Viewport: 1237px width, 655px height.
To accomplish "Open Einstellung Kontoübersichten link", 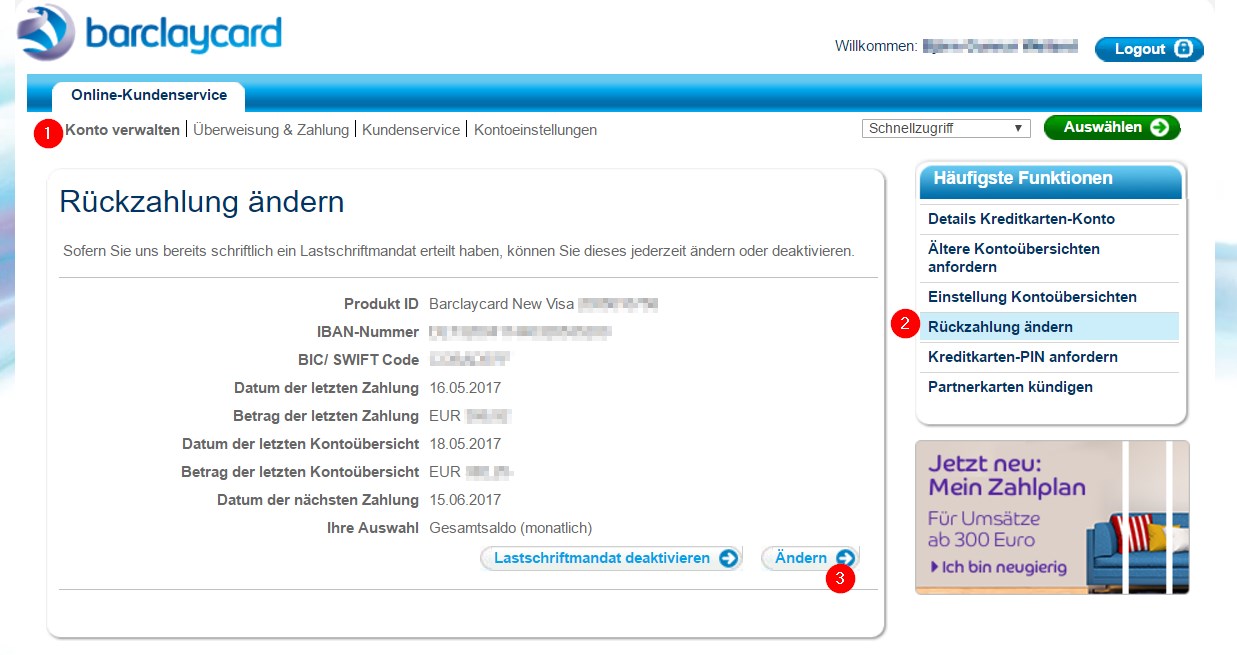I will tap(1032, 297).
